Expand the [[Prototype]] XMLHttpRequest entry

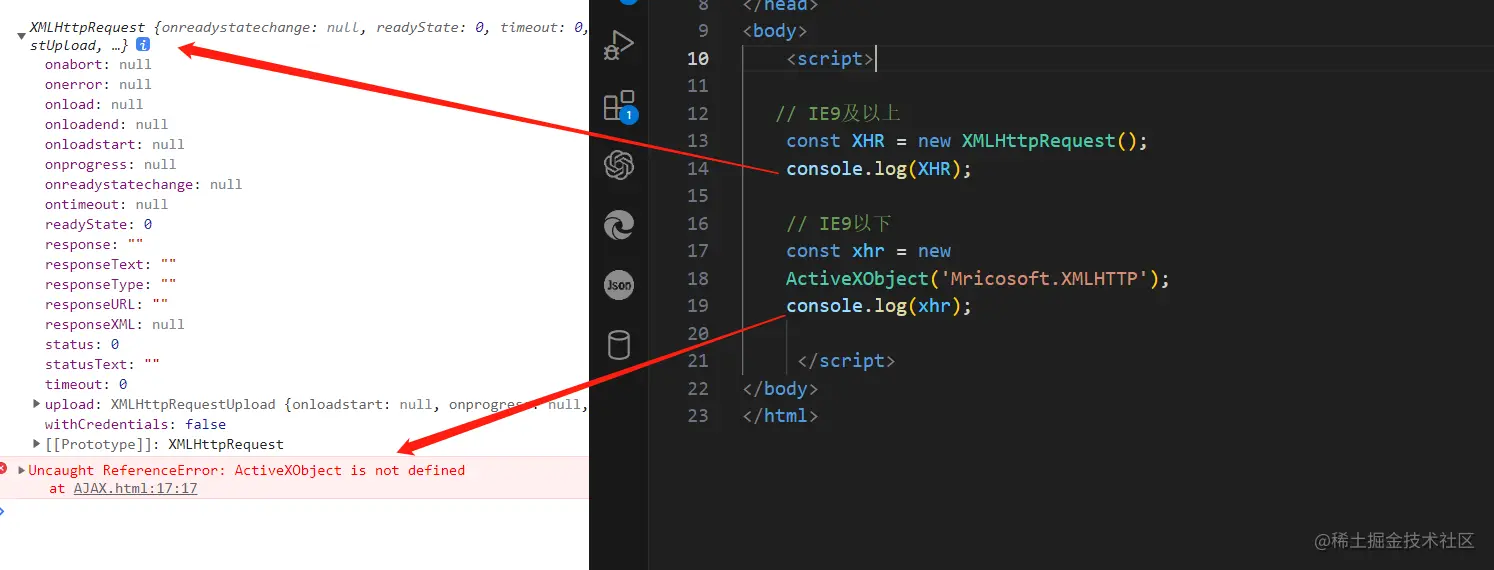point(37,443)
